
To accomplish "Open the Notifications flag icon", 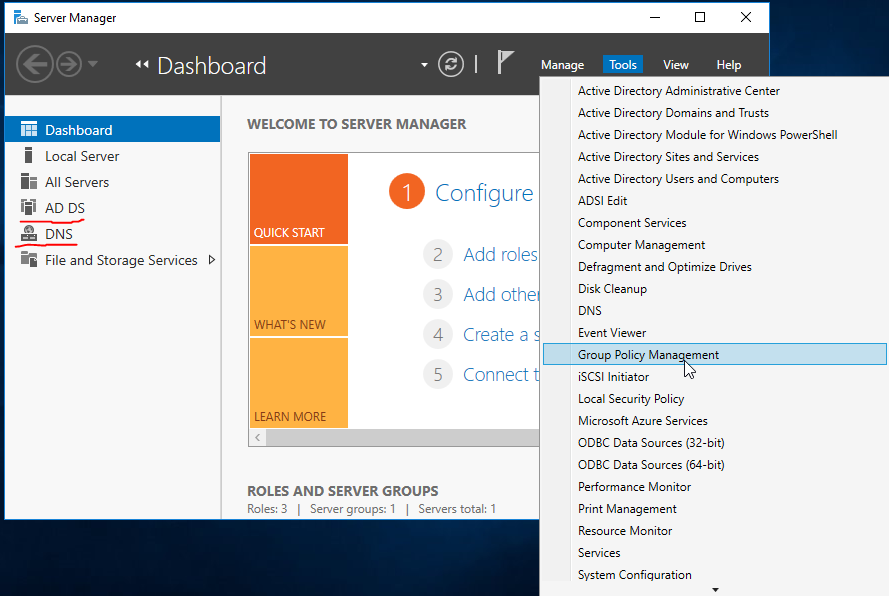I will [x=505, y=62].
